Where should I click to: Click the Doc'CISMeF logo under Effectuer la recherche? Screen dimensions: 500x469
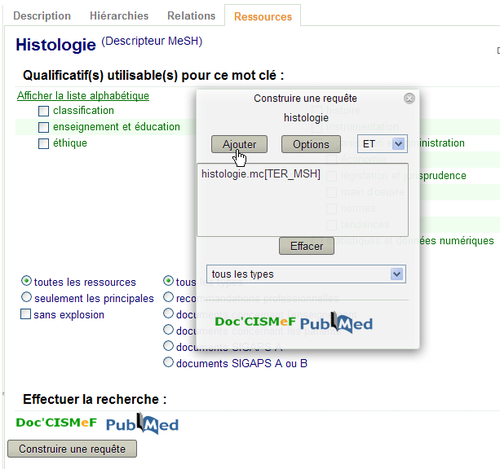(x=56, y=423)
